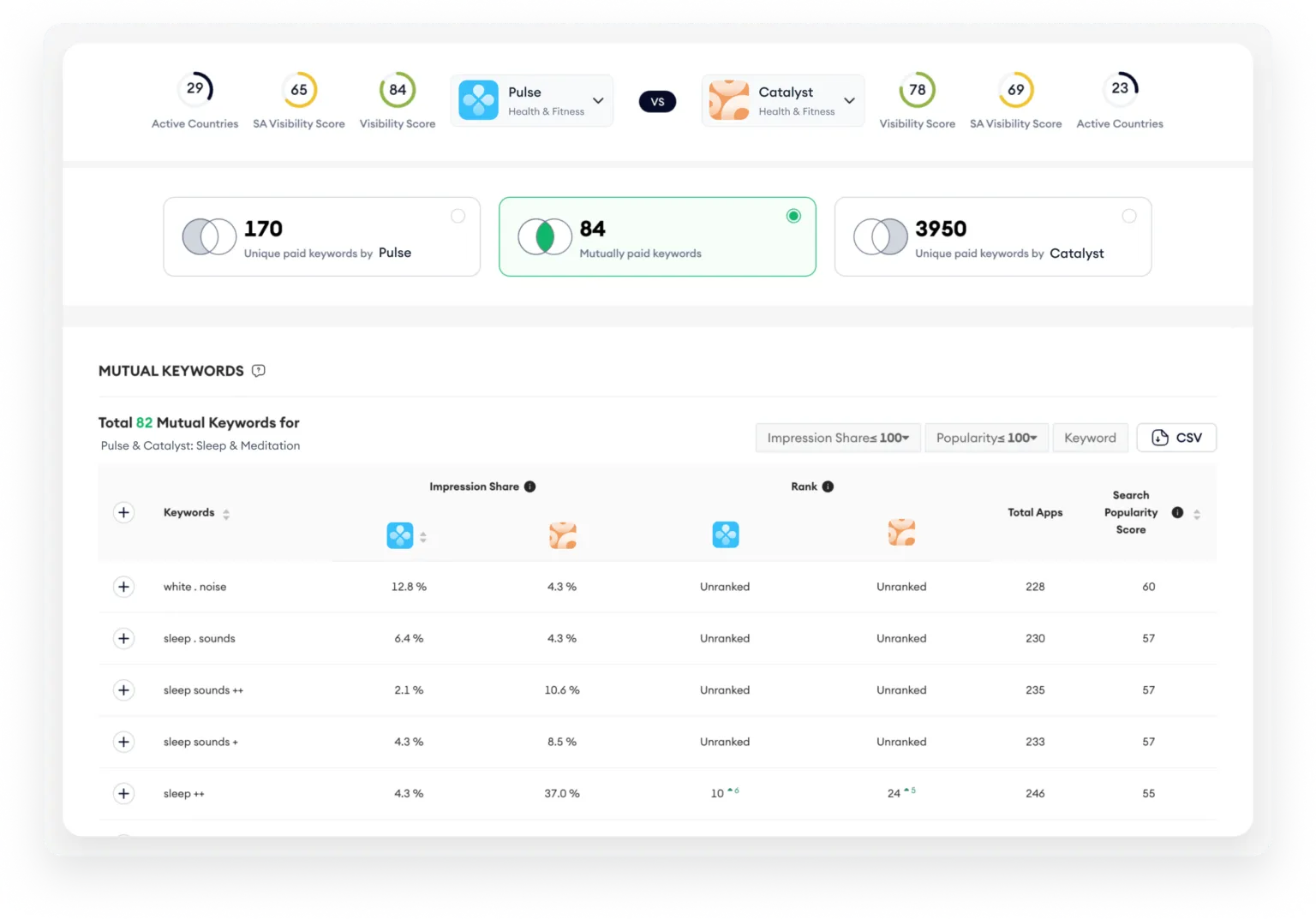
Task: Click the Rank info icon
Action: (828, 486)
